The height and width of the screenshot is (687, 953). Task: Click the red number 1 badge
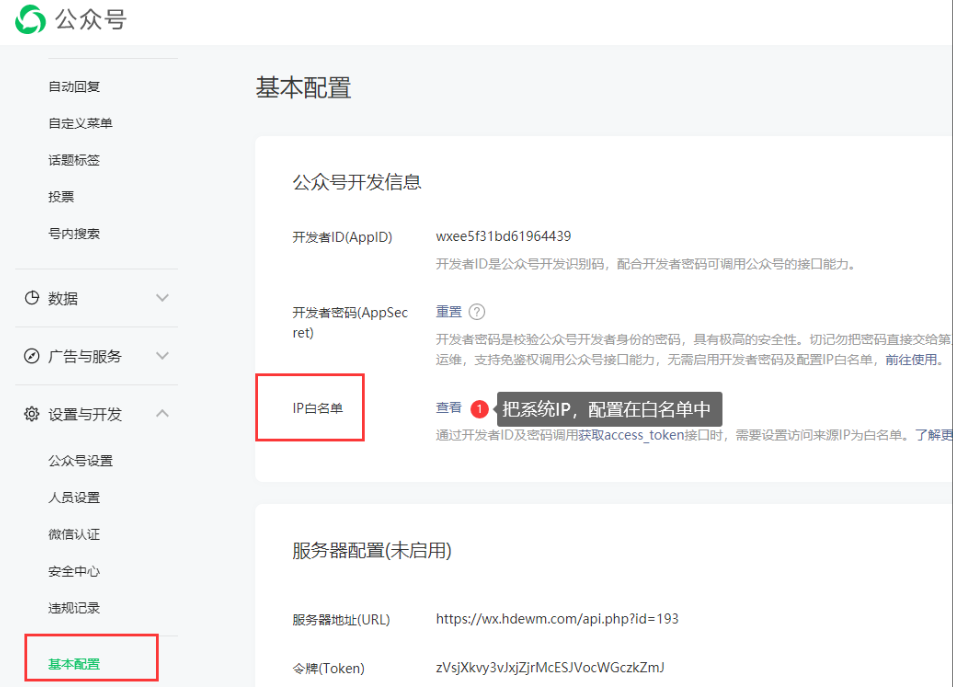click(x=480, y=409)
